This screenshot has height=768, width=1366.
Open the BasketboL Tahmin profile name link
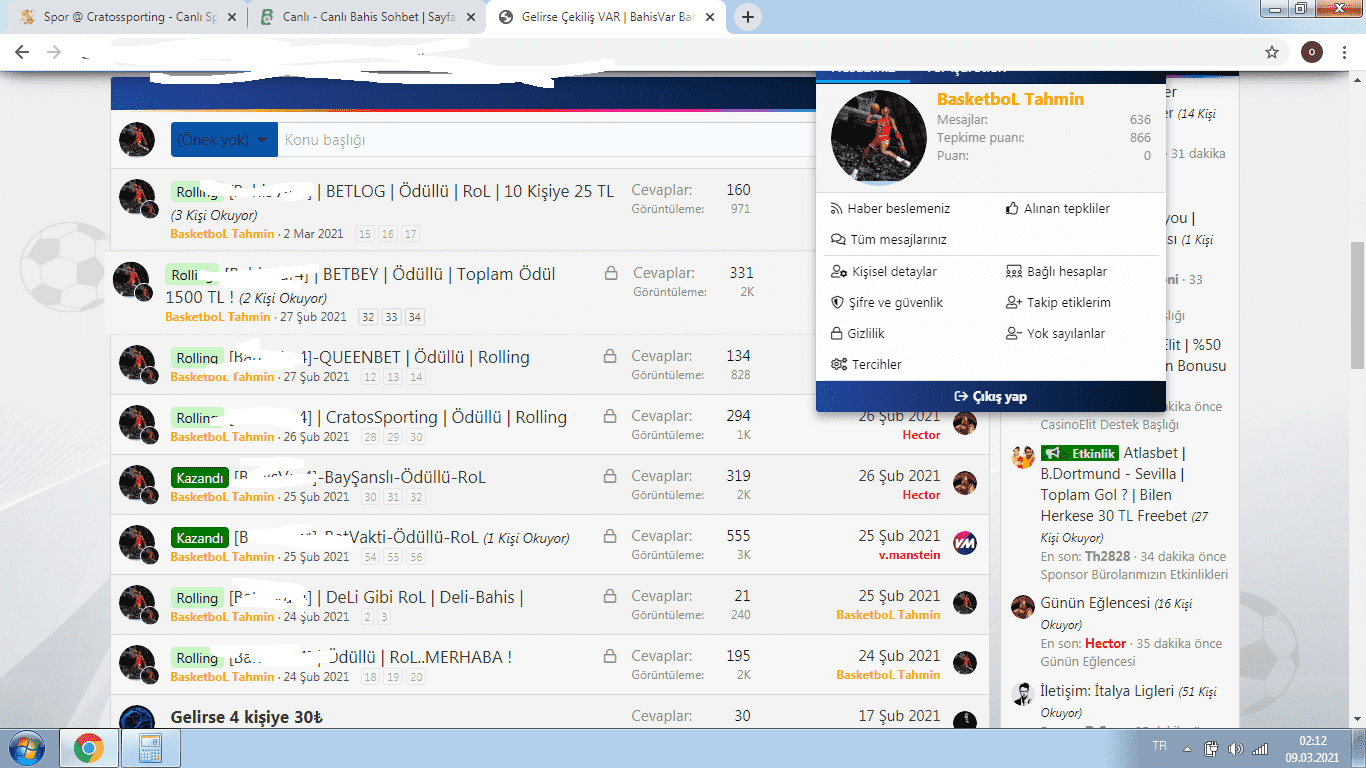(1010, 99)
